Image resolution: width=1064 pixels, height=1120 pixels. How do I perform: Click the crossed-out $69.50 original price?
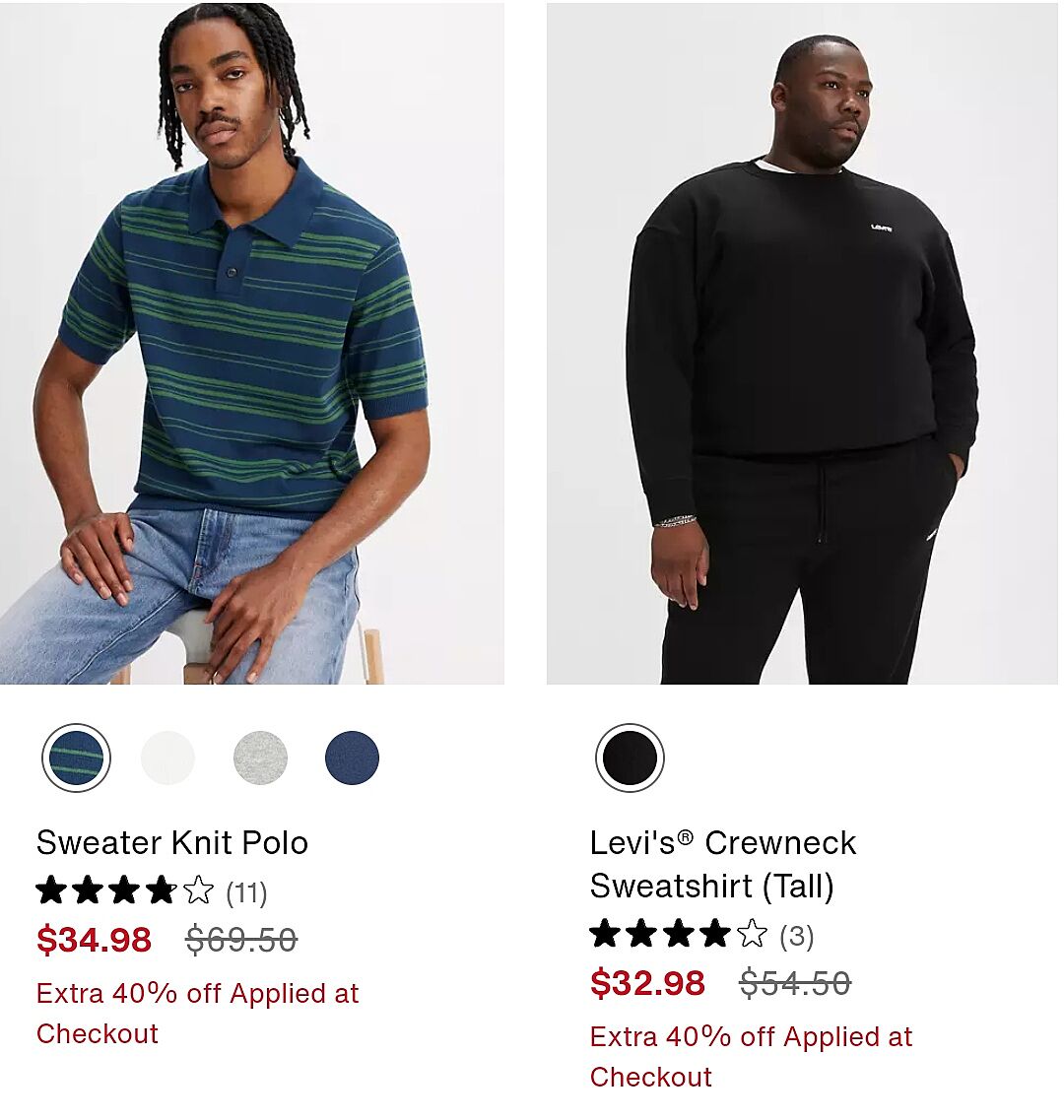tap(241, 940)
